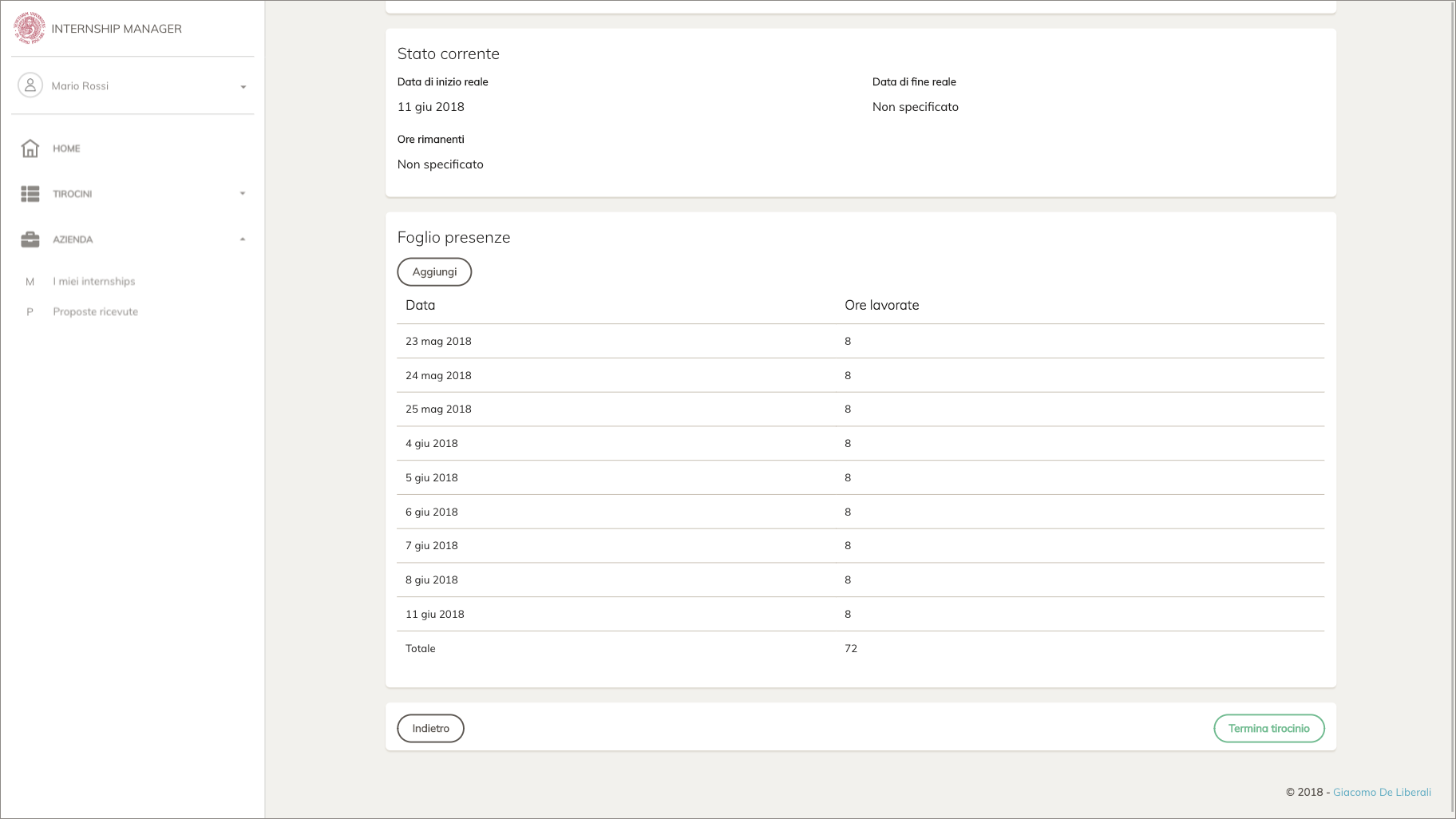The height and width of the screenshot is (819, 1456).
Task: Select the 23 mag 2018 row date
Action: coord(438,342)
